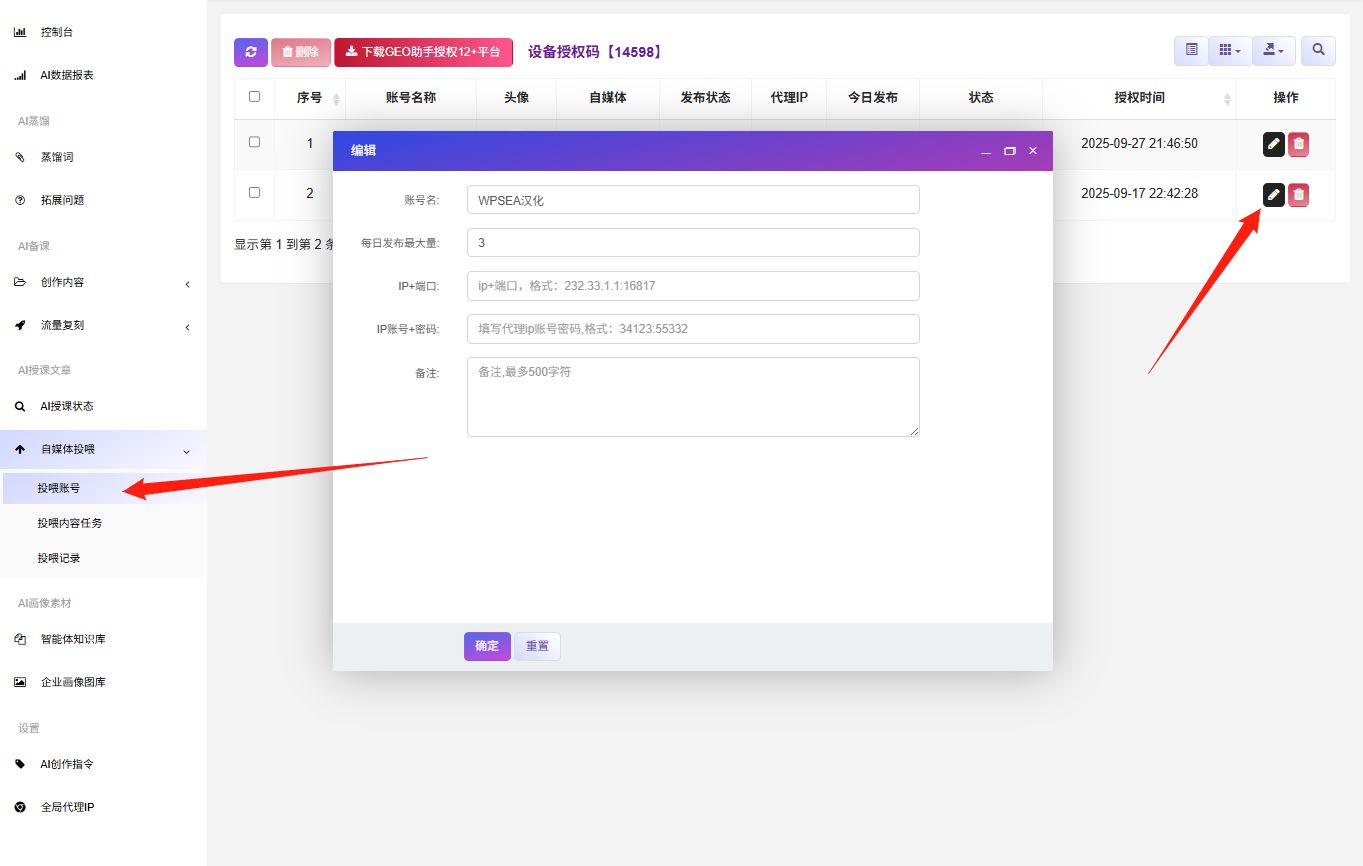The height and width of the screenshot is (866, 1363).
Task: Delete row 2 using red trash icon
Action: [x=1298, y=194]
